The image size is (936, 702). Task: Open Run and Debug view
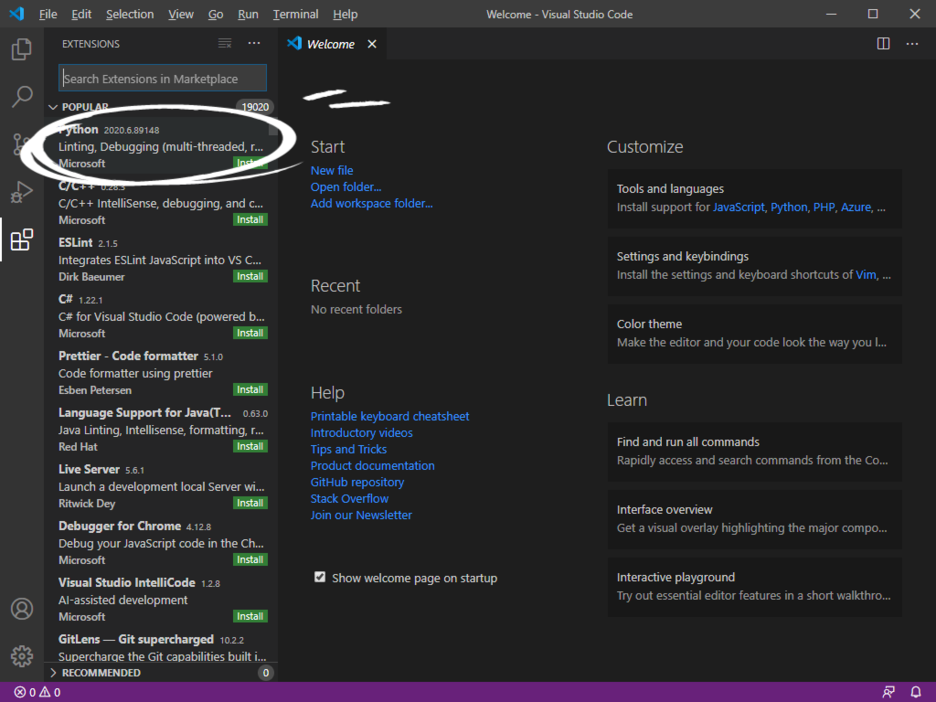click(x=21, y=192)
